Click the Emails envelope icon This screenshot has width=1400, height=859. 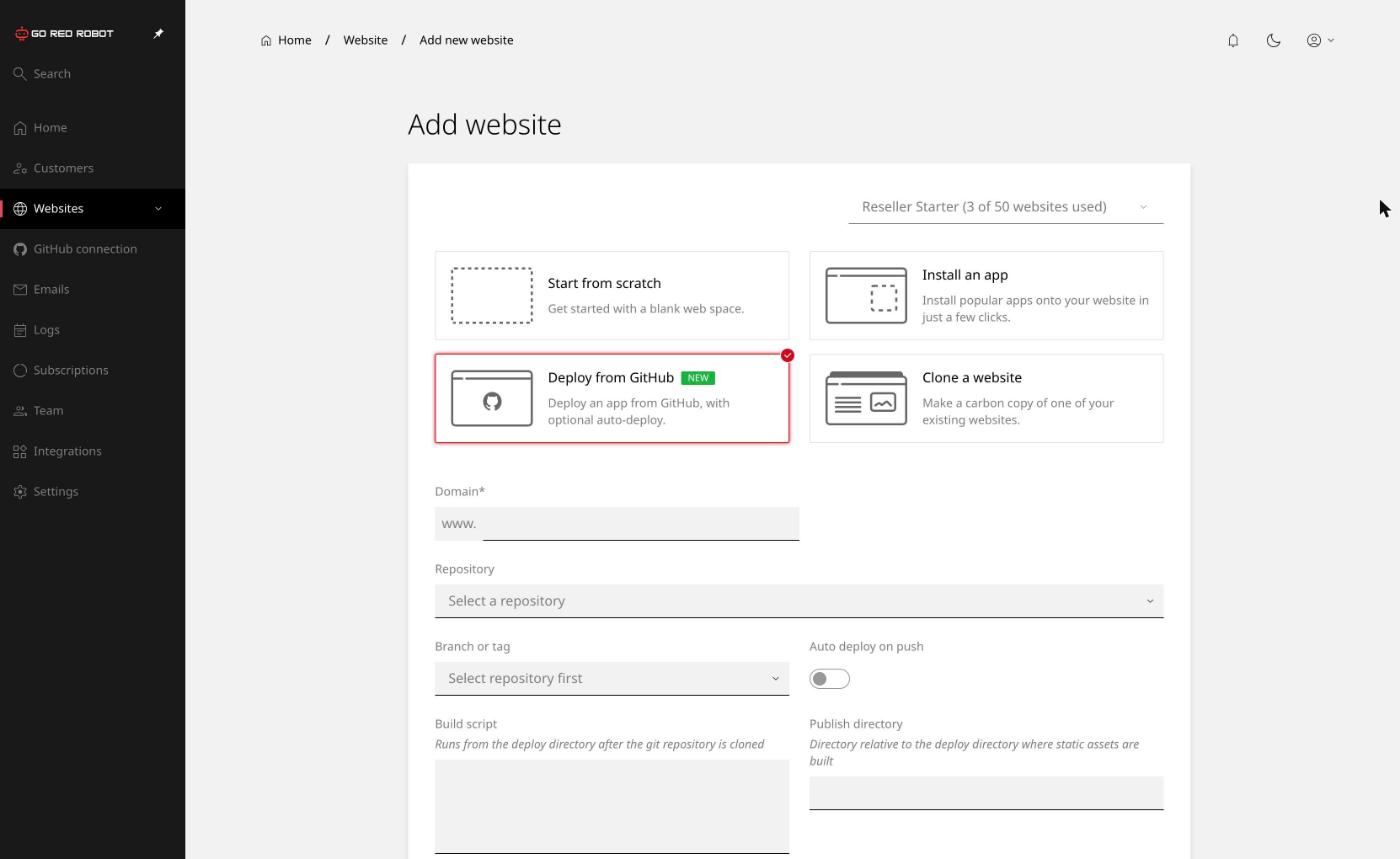click(20, 289)
